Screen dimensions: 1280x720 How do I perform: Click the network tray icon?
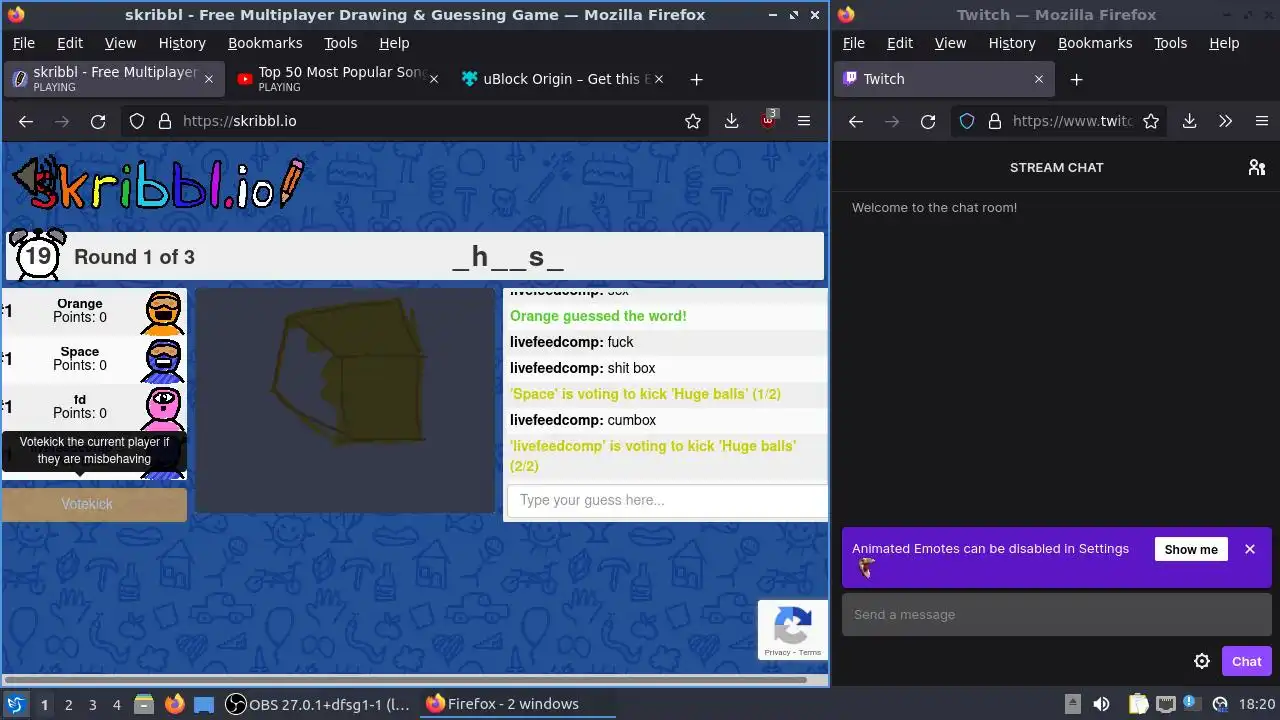(1166, 704)
